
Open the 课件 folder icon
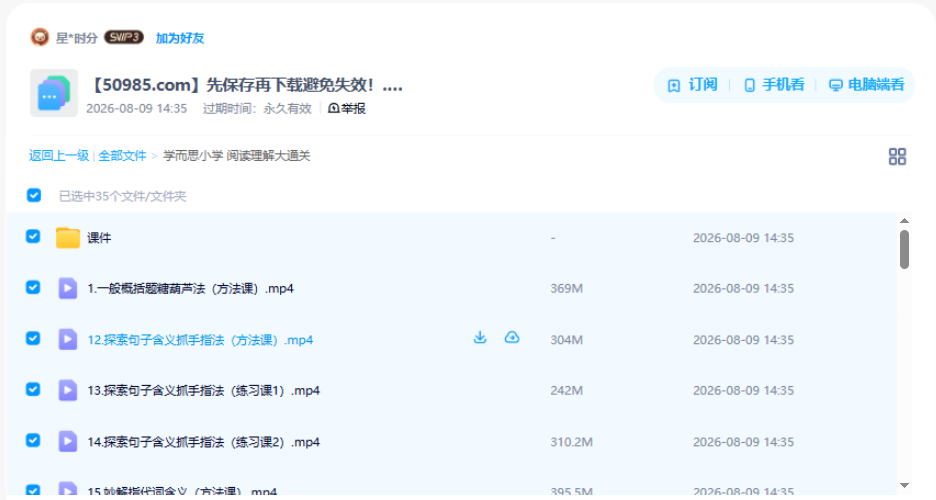click(x=68, y=237)
